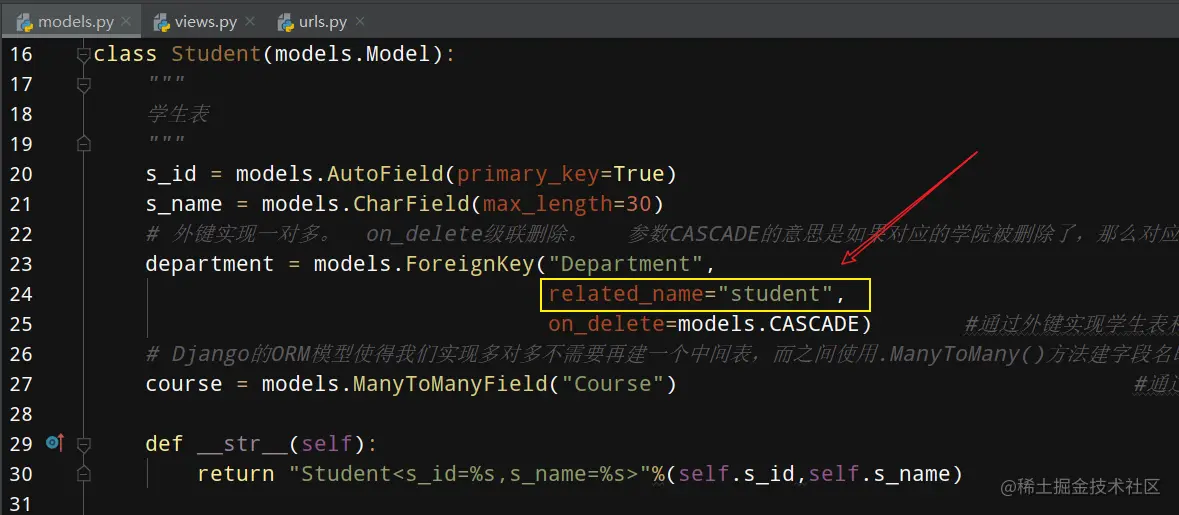Screen dimensions: 1179x515
Task: Click line number 23 in the gutter
Action: click(x=22, y=264)
